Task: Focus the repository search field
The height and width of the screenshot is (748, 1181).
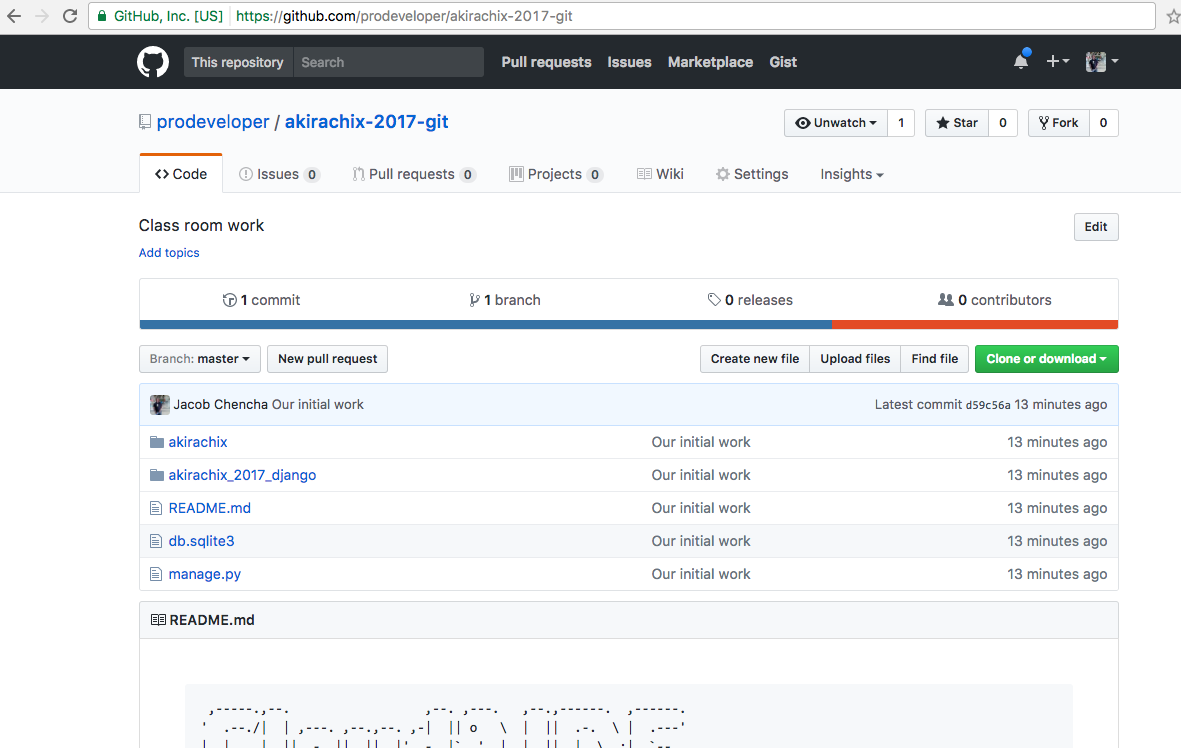Action: 388,62
